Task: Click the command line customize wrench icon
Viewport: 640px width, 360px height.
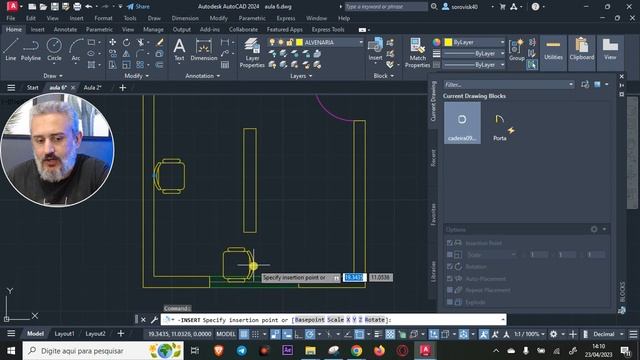Action: 154,320
